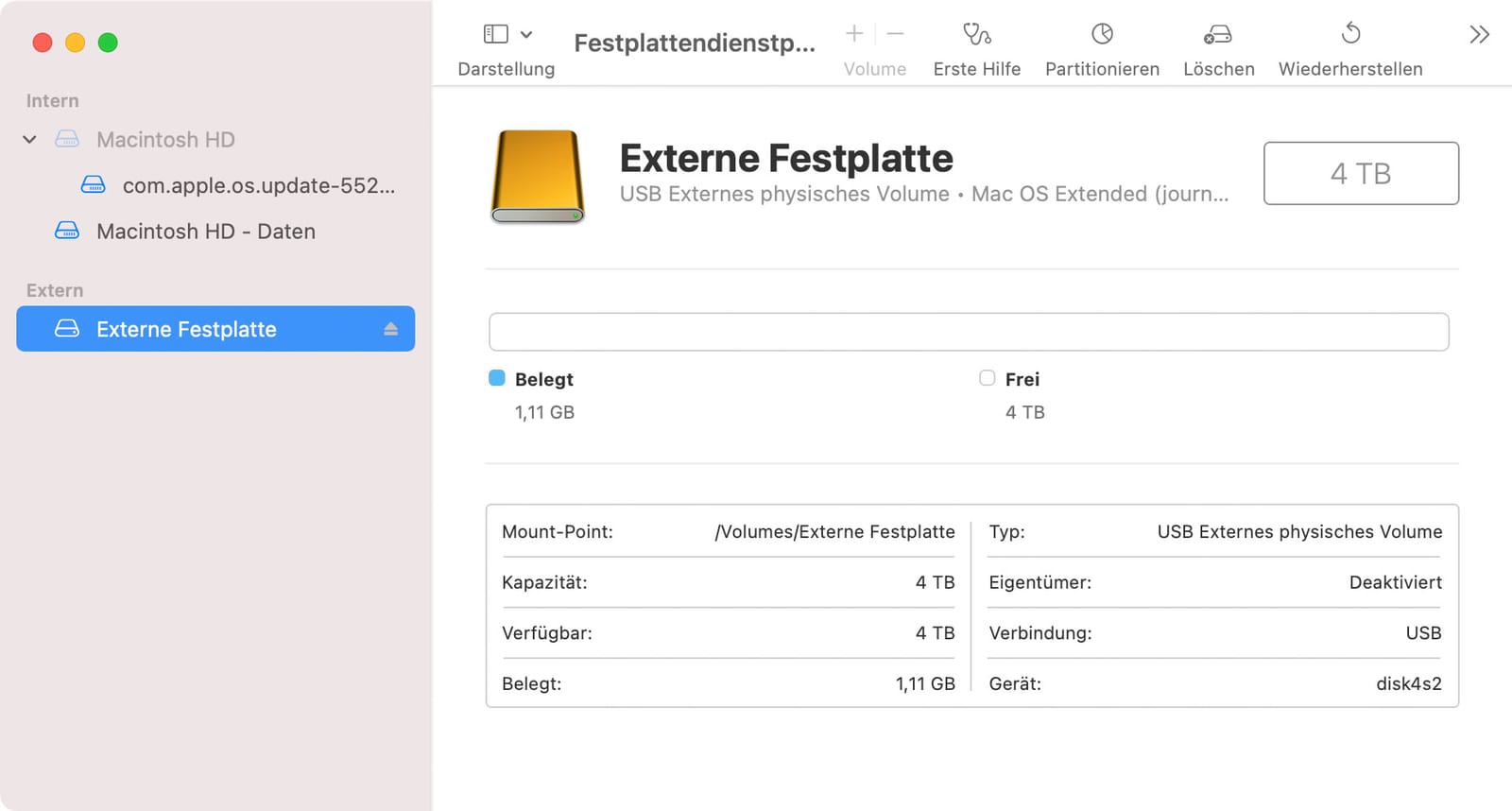Image resolution: width=1512 pixels, height=811 pixels.
Task: Open the Darstellung dropdown chevron
Action: 526,34
